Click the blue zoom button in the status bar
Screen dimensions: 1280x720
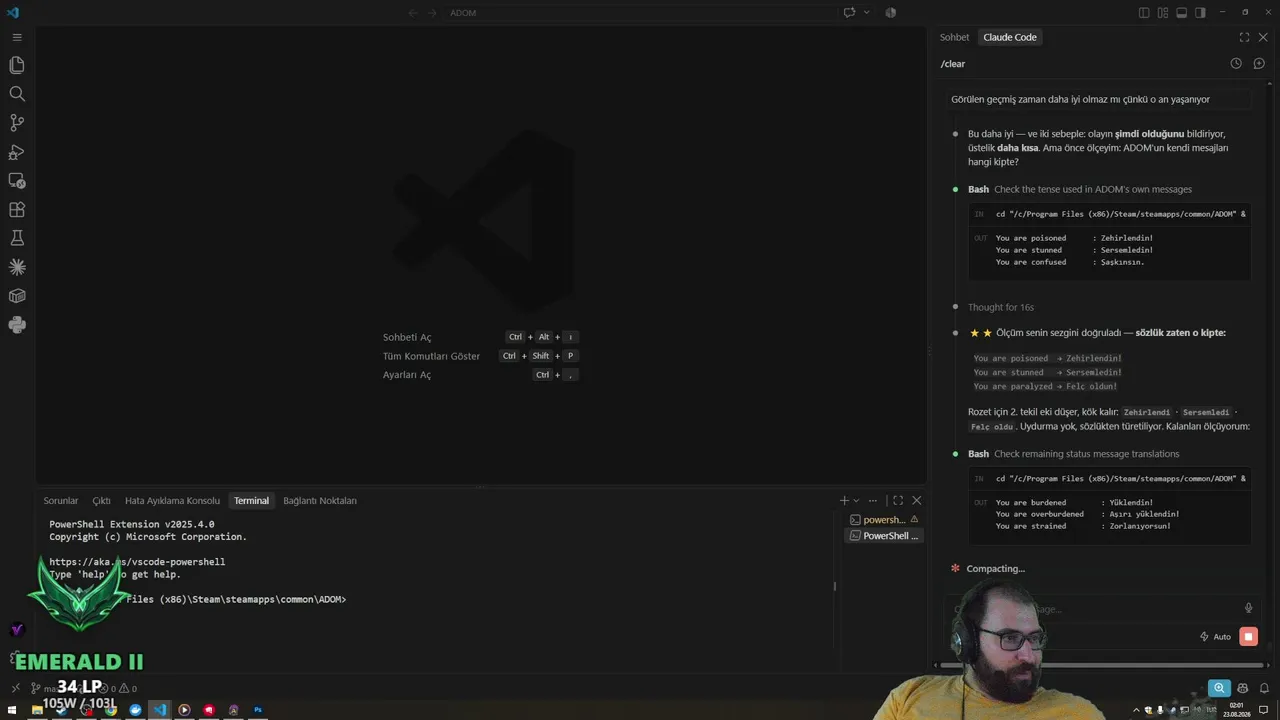[x=1219, y=688]
